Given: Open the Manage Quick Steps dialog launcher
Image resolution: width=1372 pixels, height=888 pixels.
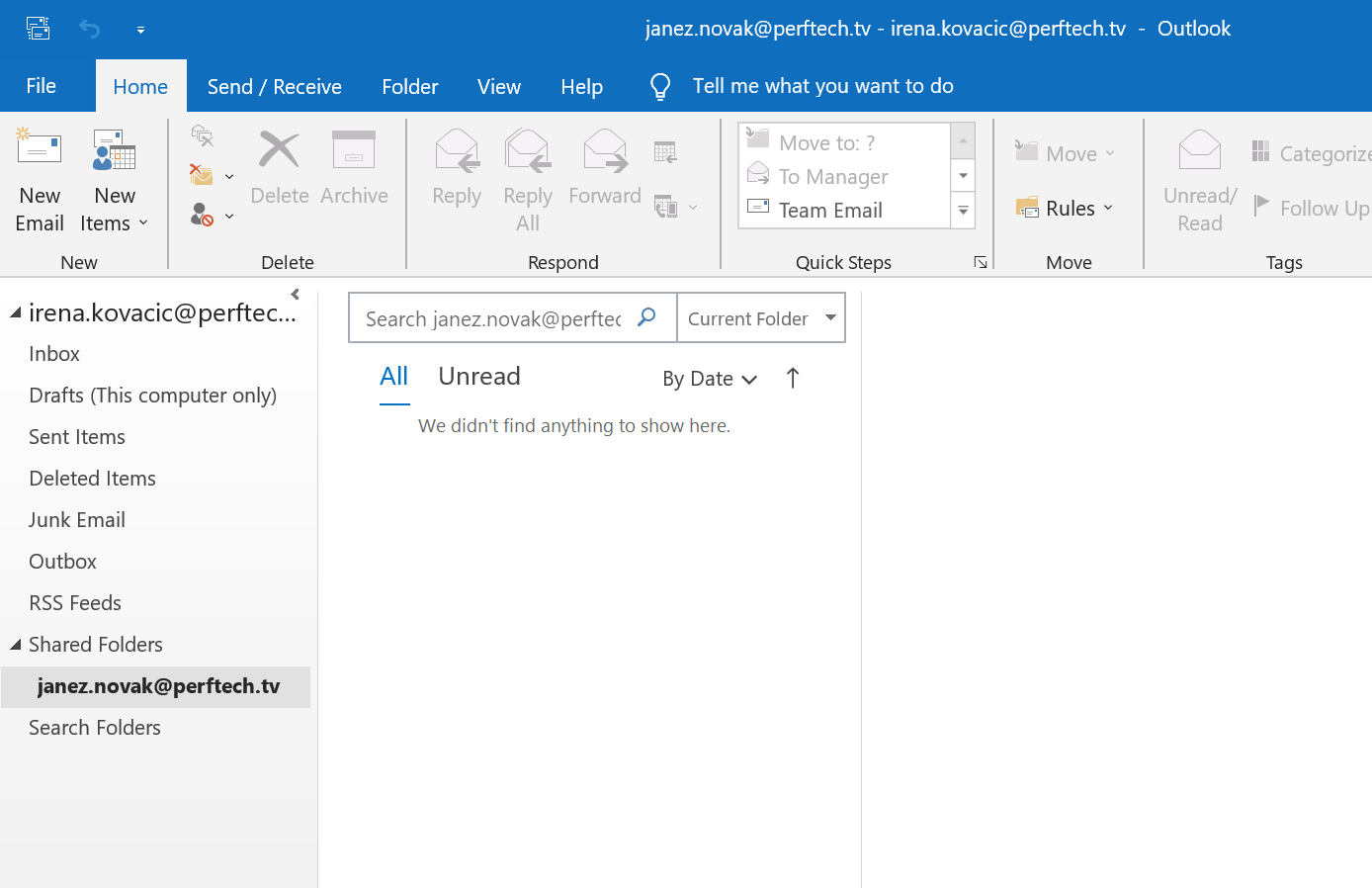Looking at the screenshot, I should 981,262.
